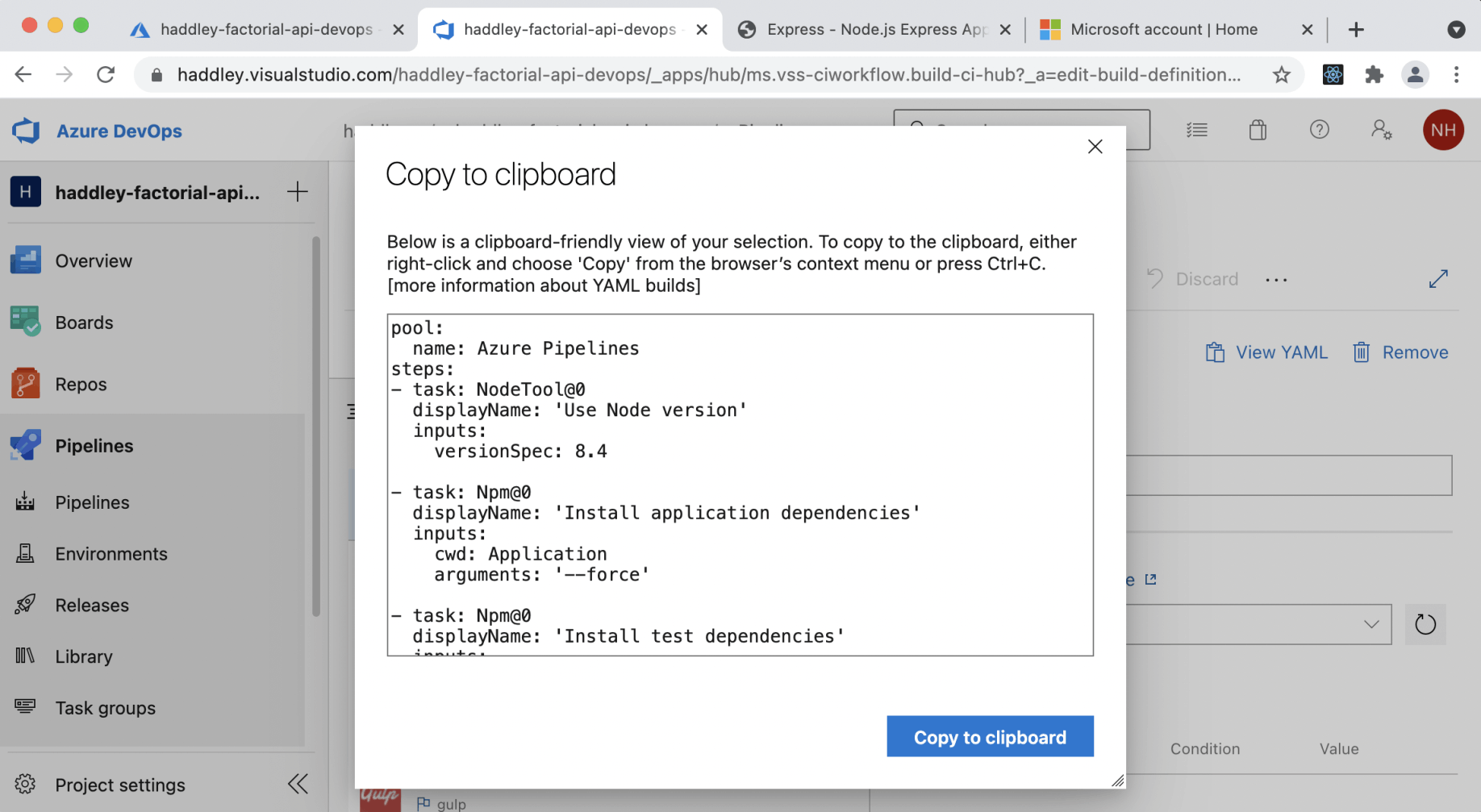Collapse the sidebar with double-chevron icon
The image size is (1481, 812).
coord(298,784)
